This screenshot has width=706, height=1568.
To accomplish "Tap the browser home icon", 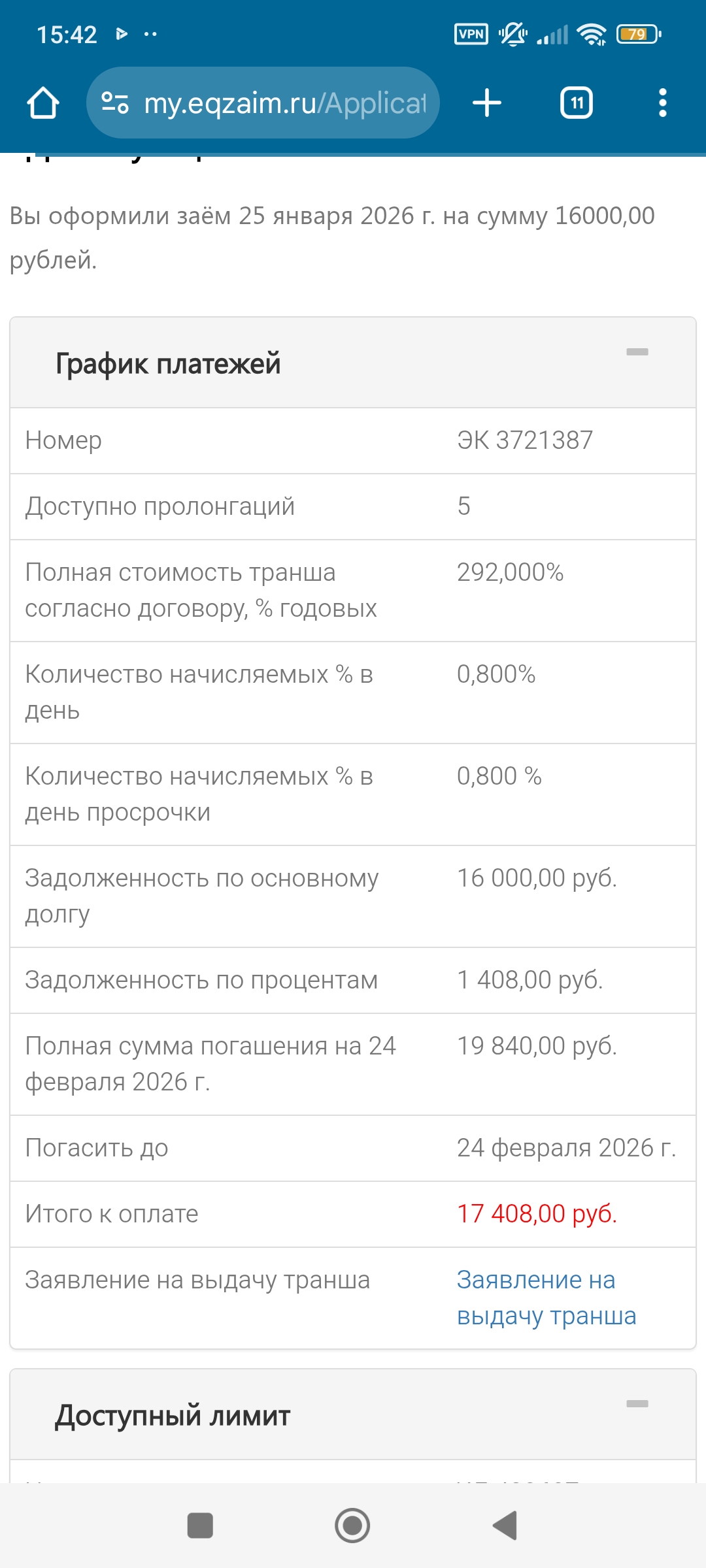I will (x=43, y=103).
